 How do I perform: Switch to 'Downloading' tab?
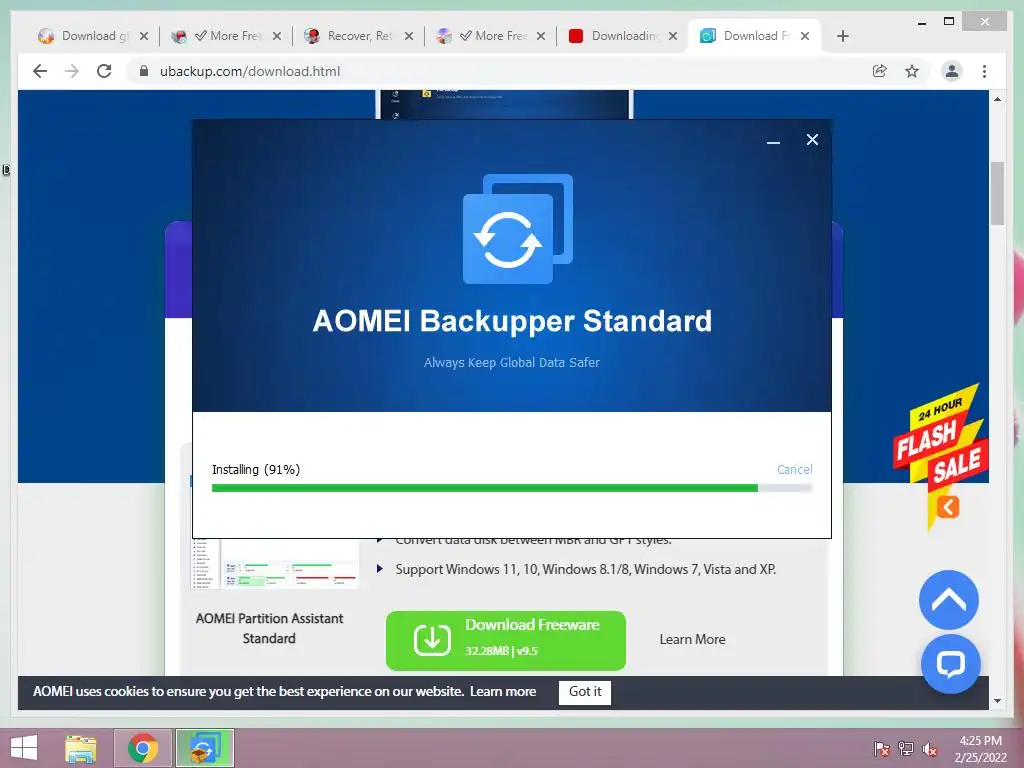tap(622, 36)
